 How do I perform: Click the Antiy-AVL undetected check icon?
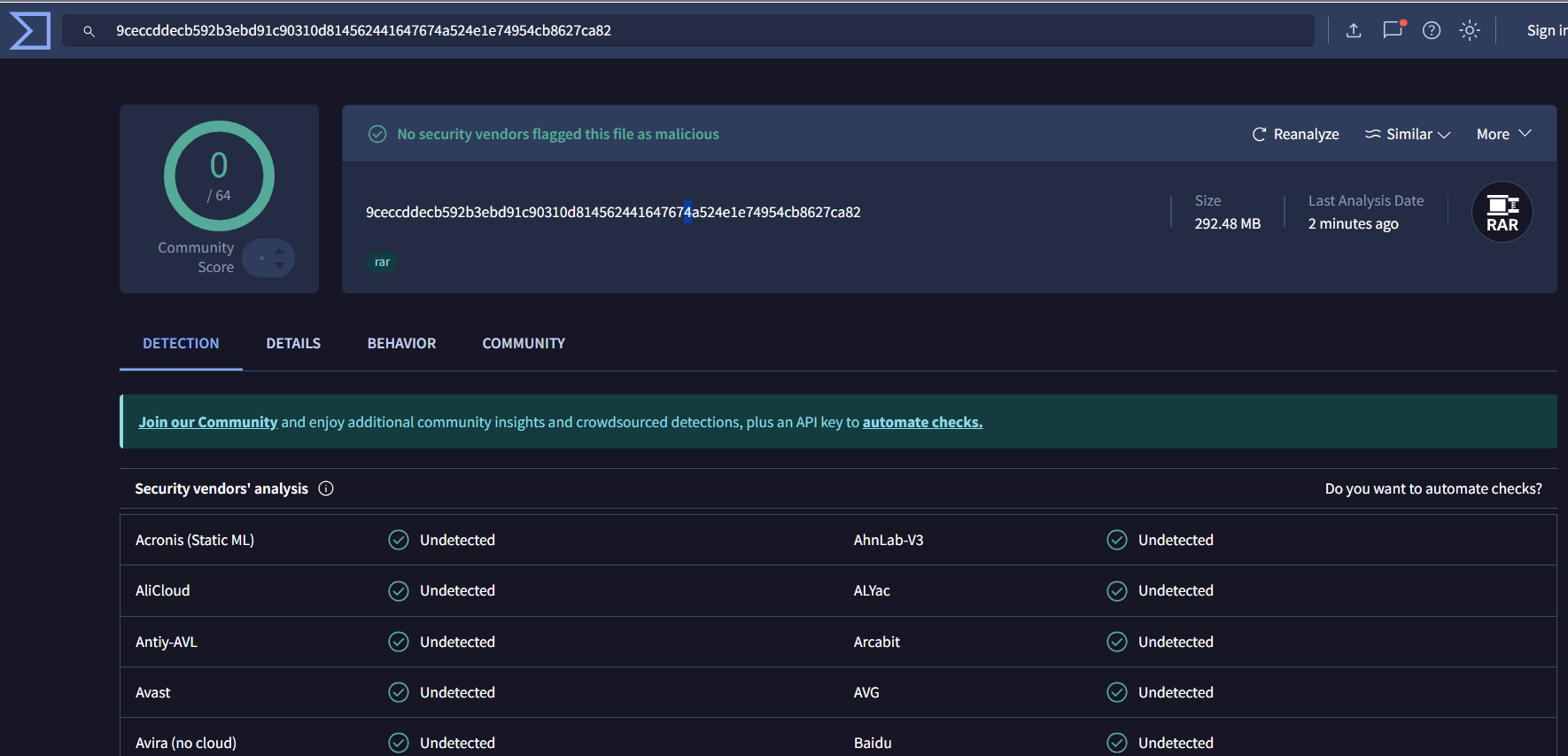point(399,642)
